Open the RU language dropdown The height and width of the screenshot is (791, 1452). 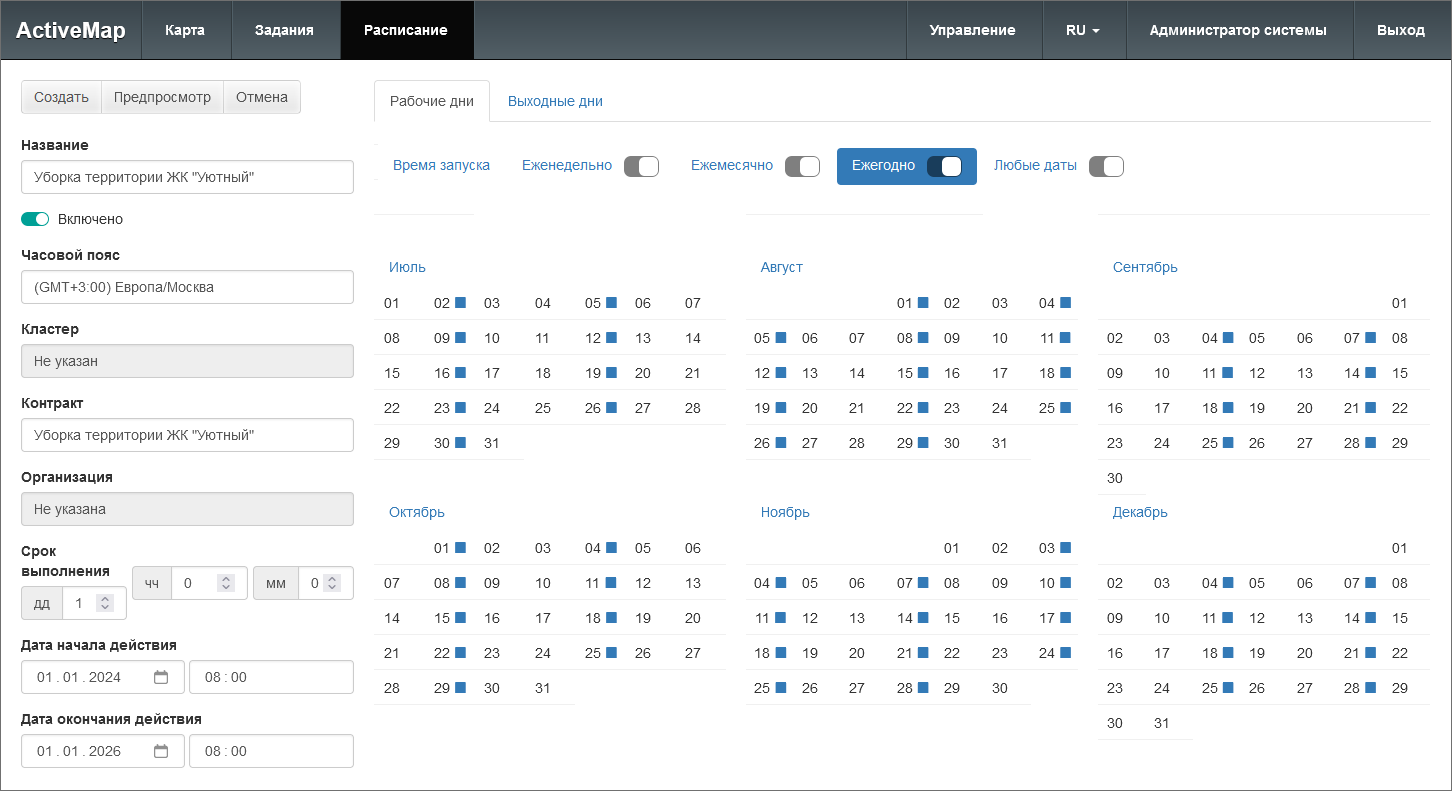point(1083,30)
